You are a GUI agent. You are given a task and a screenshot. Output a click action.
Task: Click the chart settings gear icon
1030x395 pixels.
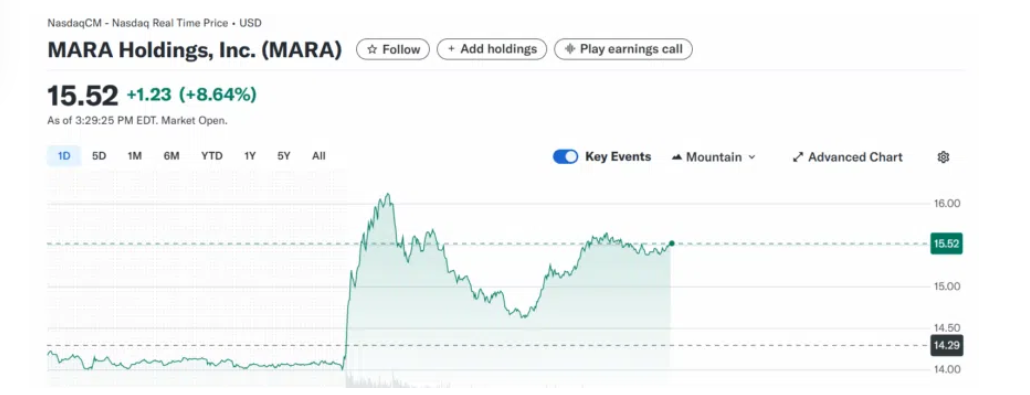point(943,157)
